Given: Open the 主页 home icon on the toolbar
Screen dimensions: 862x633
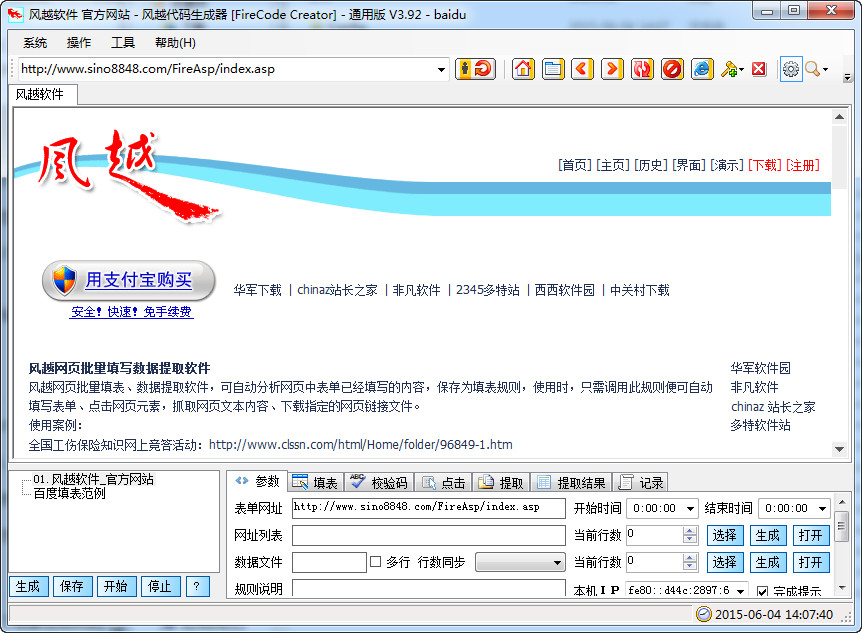Looking at the screenshot, I should click(x=521, y=69).
